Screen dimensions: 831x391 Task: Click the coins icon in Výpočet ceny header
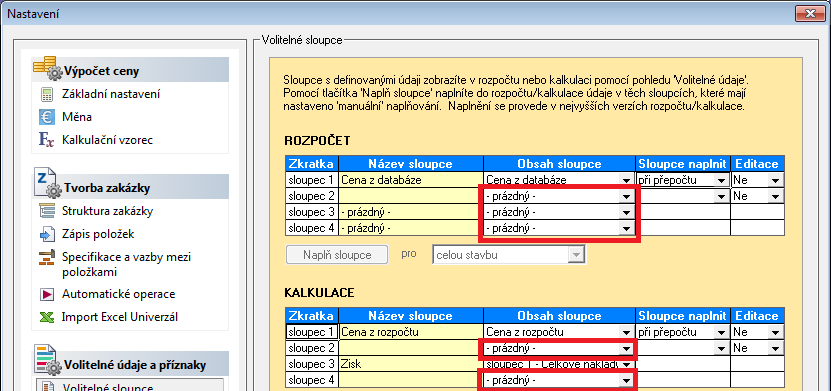click(48, 69)
